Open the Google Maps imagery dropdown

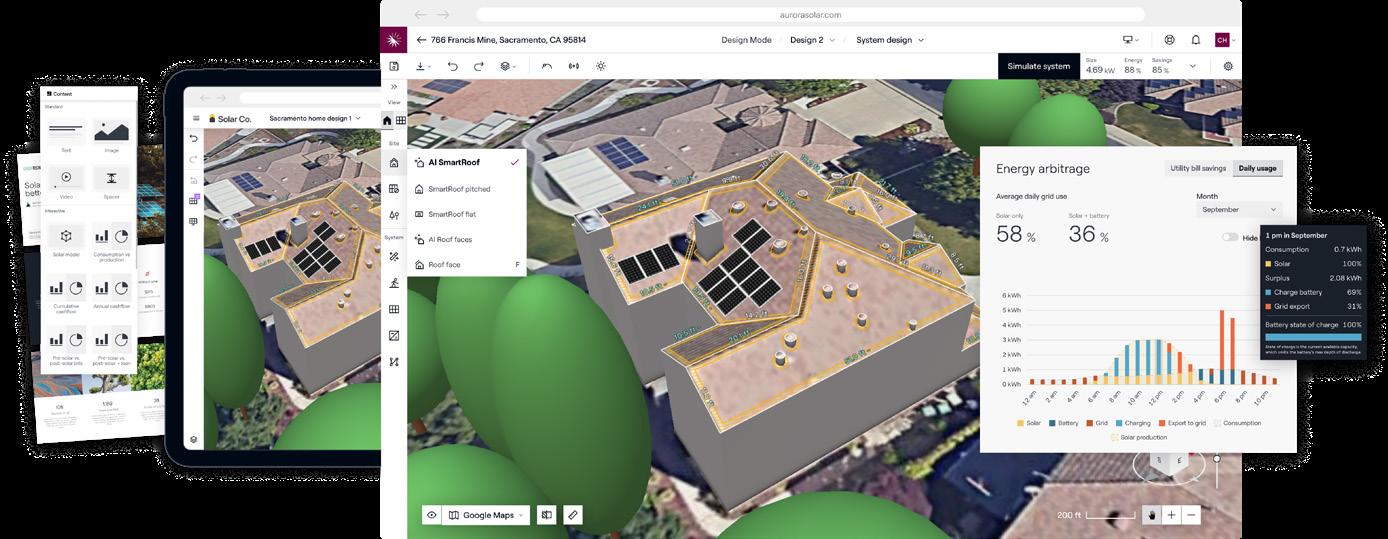486,515
